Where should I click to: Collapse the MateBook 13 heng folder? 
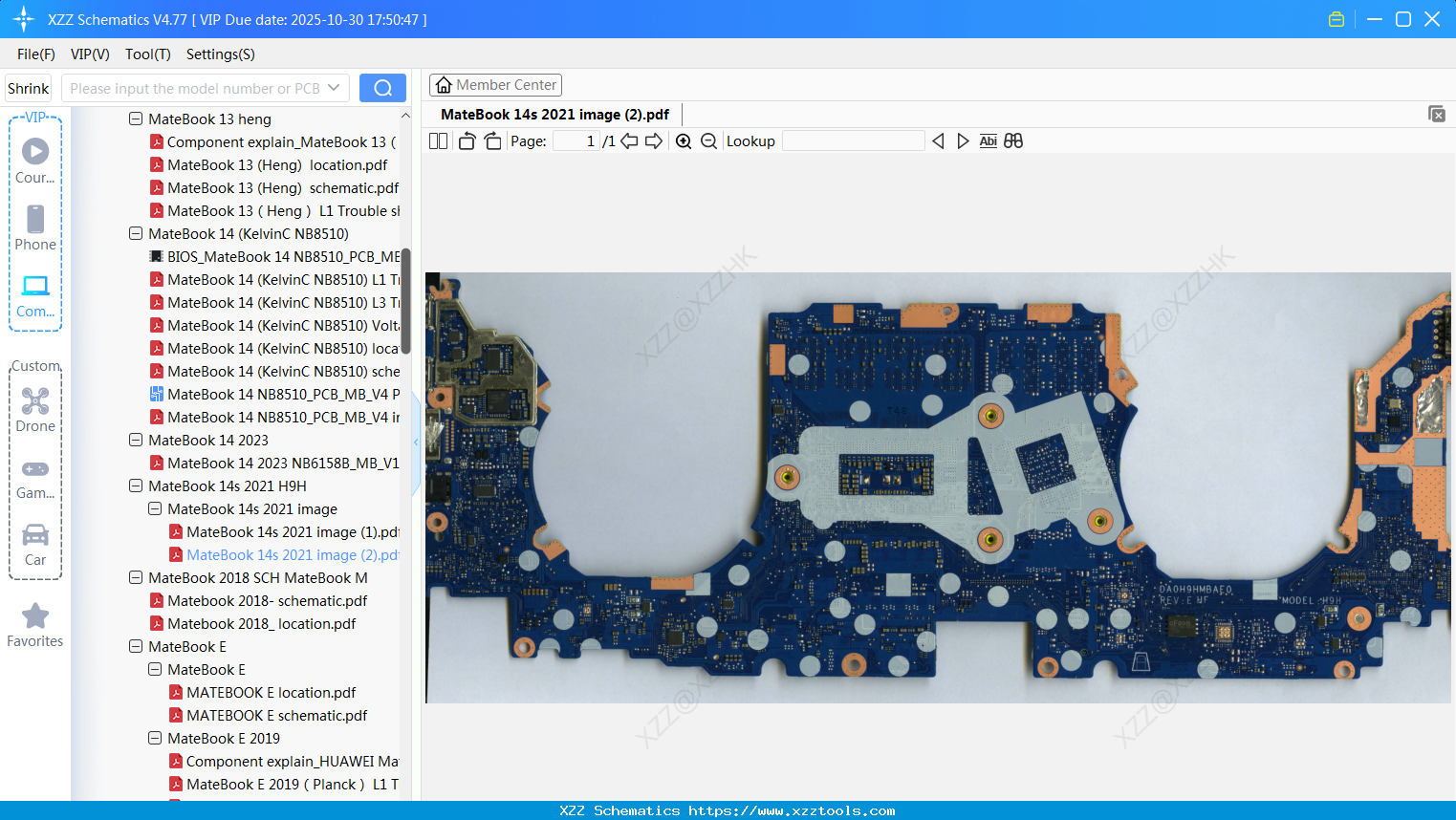(x=136, y=119)
